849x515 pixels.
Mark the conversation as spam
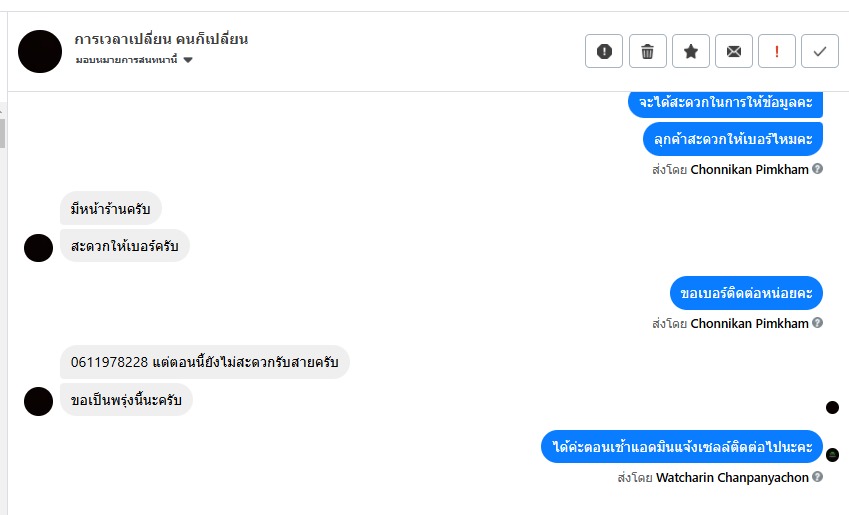pyautogui.click(x=604, y=52)
